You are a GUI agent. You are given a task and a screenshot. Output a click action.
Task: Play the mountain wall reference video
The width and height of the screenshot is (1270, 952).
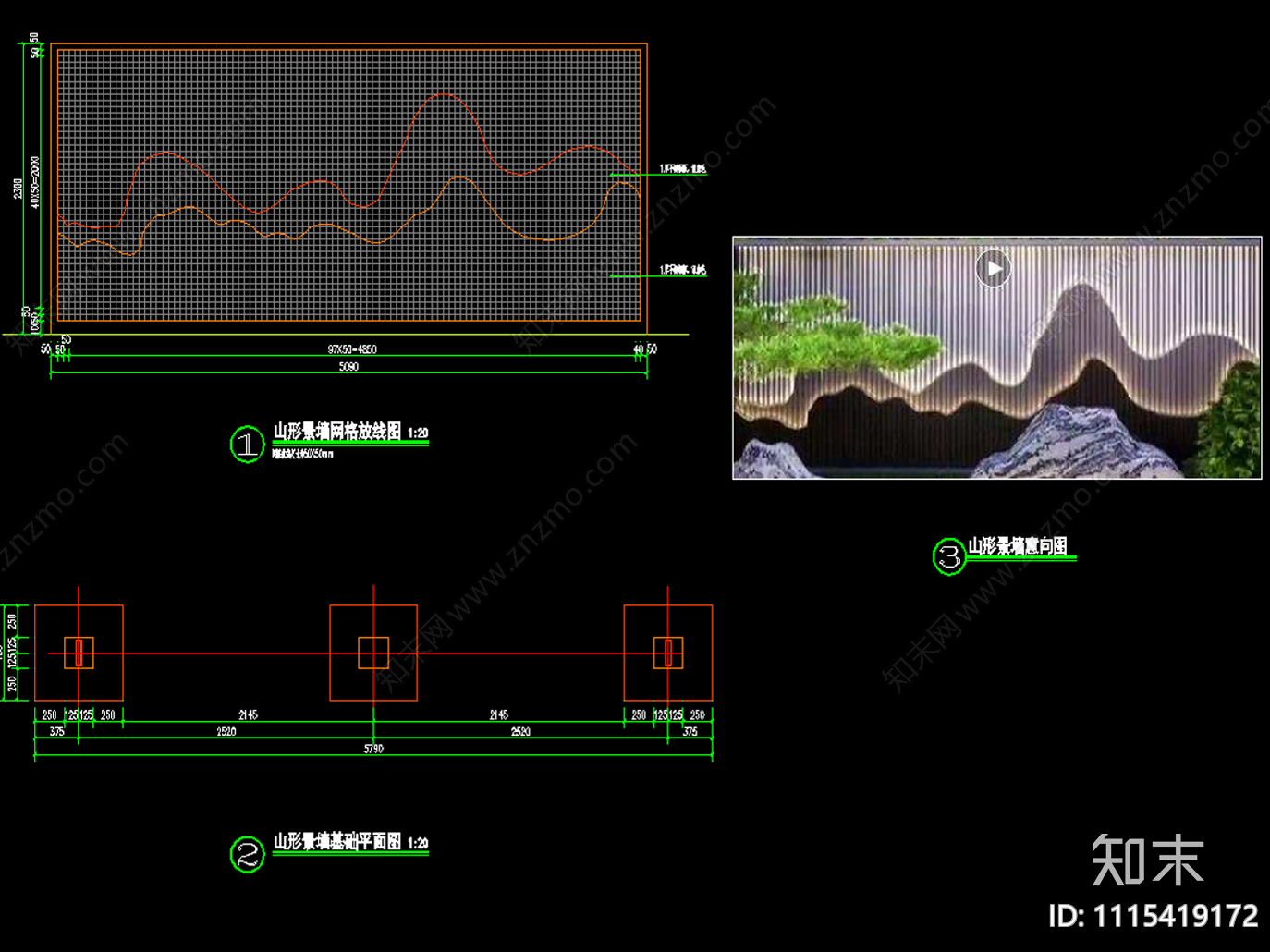click(994, 269)
